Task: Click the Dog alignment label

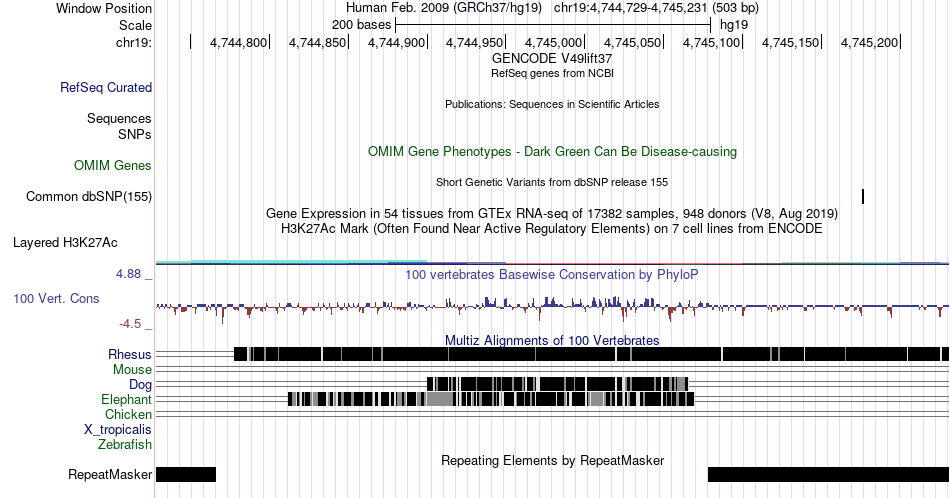Action: click(140, 385)
